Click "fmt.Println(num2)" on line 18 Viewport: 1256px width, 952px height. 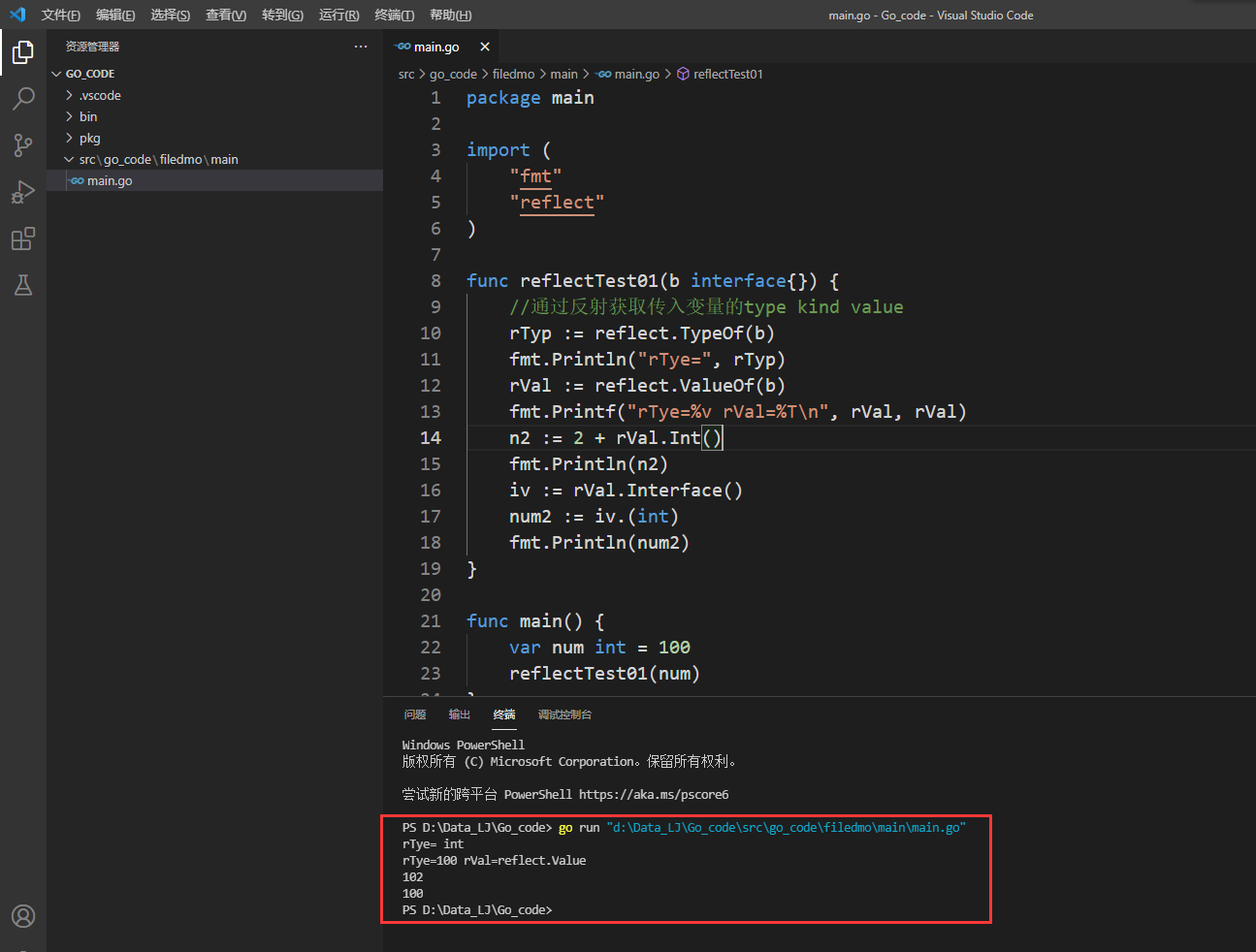click(x=599, y=543)
